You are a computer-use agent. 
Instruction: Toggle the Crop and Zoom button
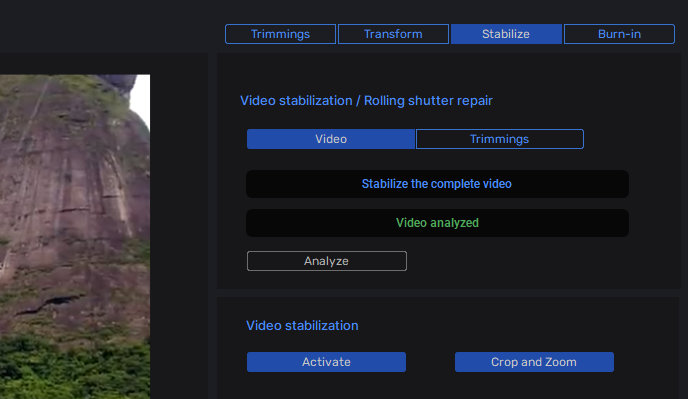tap(534, 362)
